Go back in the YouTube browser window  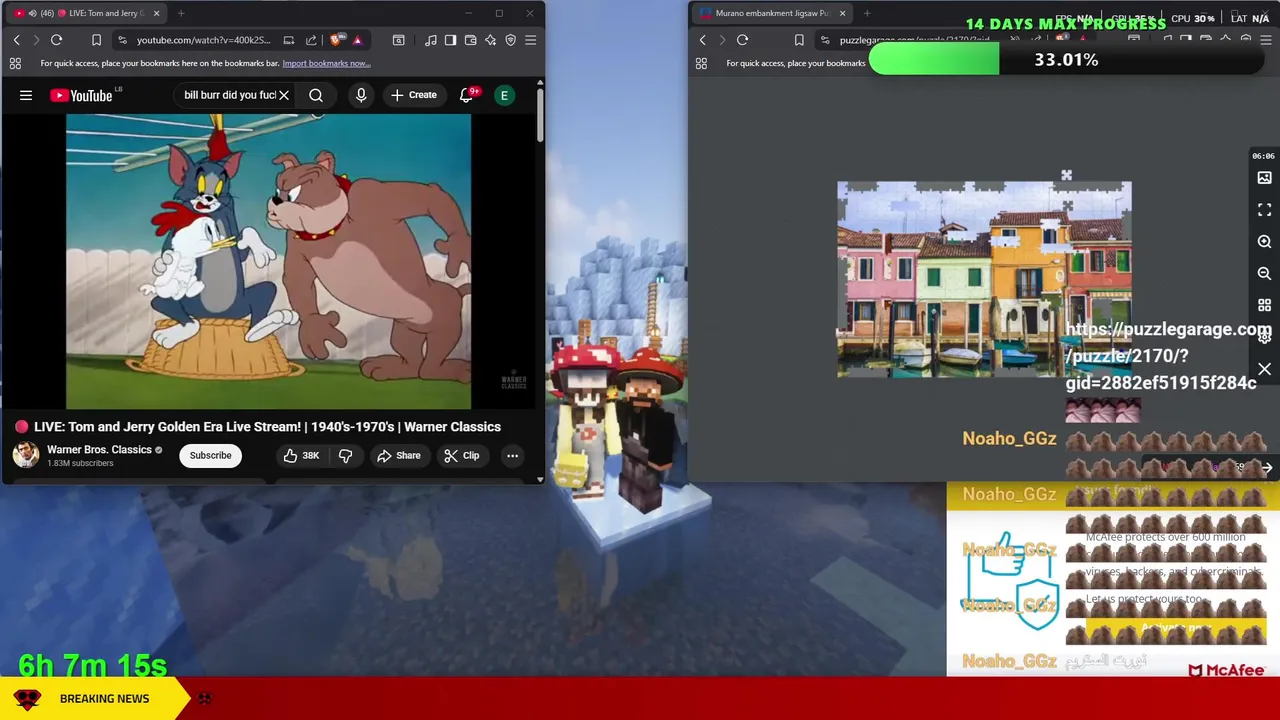pos(16,40)
